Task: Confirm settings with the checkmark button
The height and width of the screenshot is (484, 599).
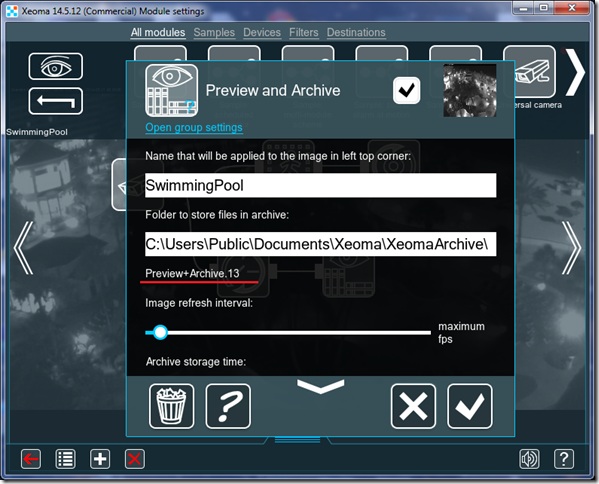Action: [470, 406]
